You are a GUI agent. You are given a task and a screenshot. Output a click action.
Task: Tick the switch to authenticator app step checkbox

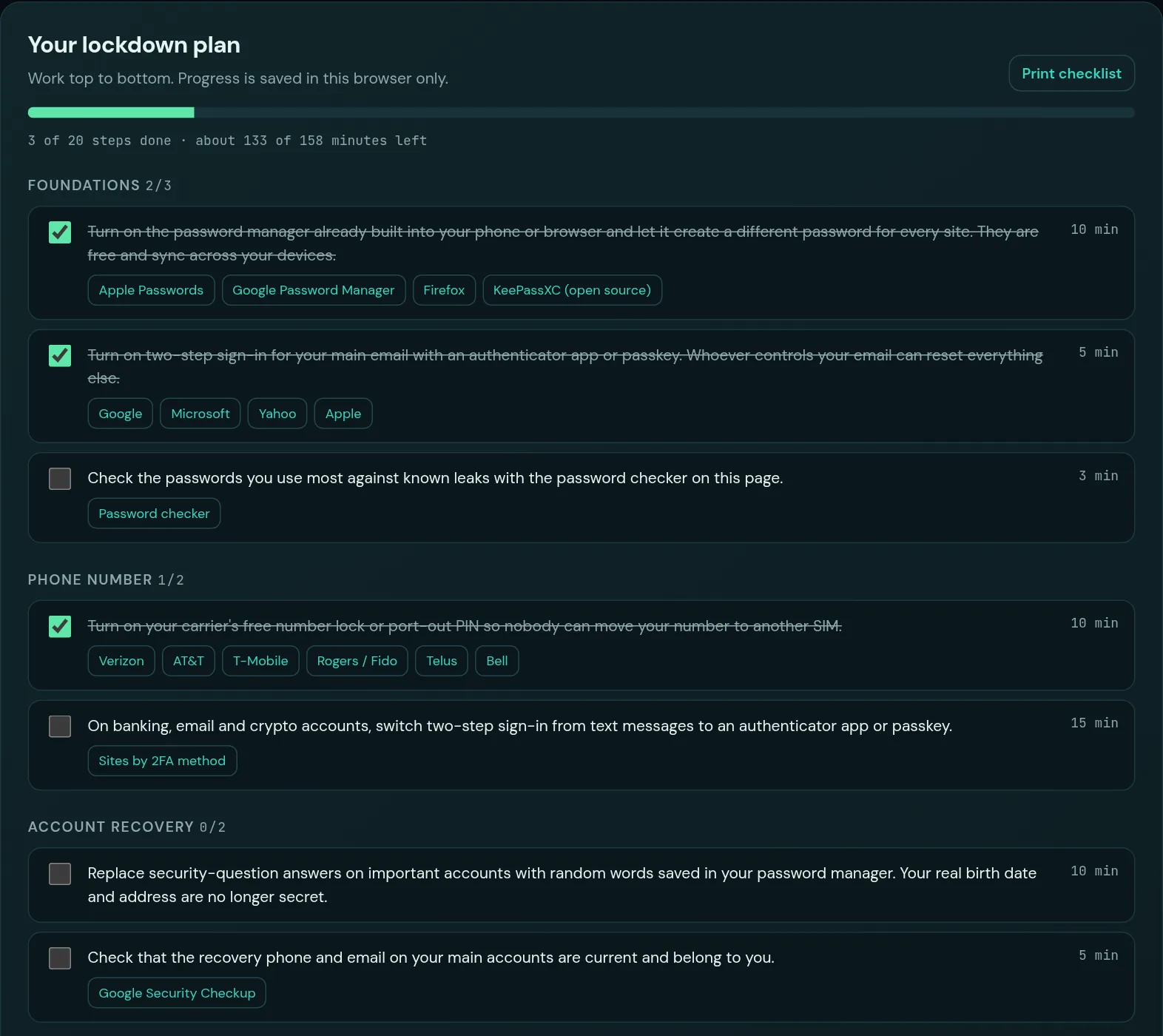coord(60,726)
